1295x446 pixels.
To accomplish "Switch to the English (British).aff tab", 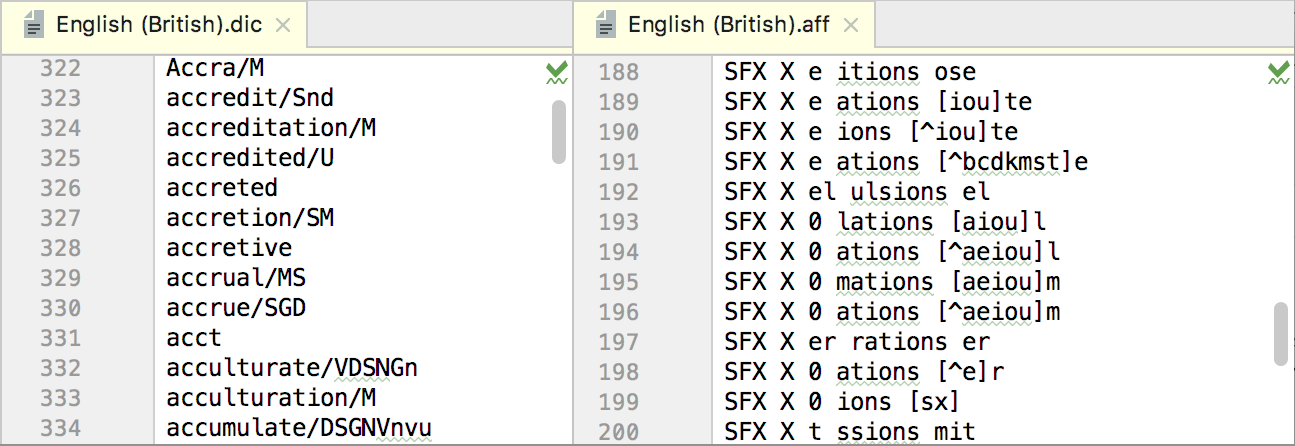I will click(723, 27).
